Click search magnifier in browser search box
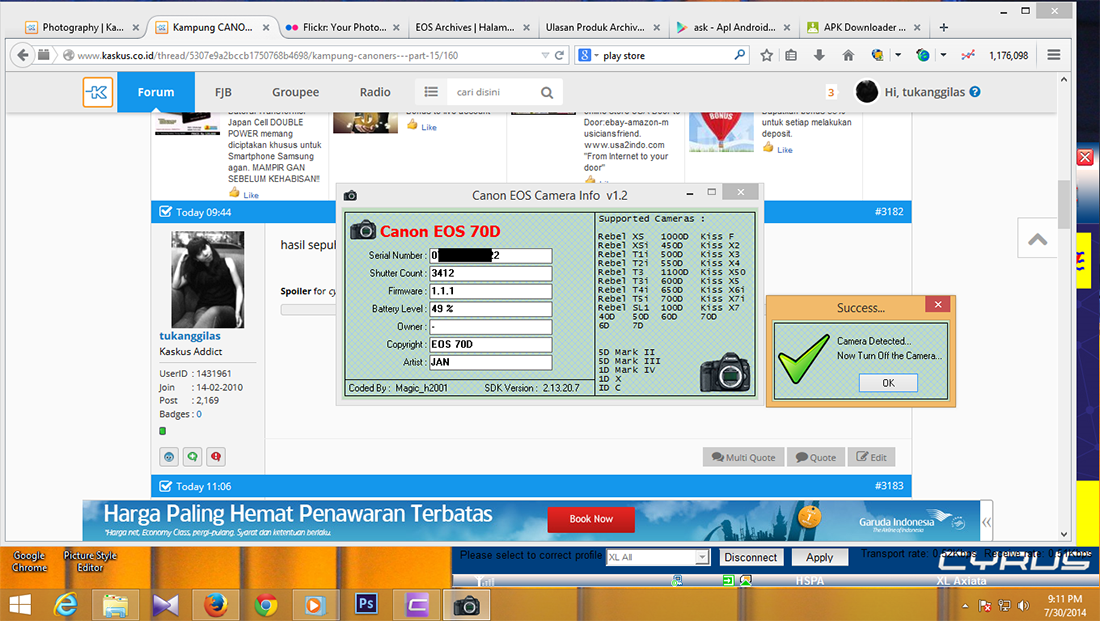The width and height of the screenshot is (1100, 621). (739, 54)
